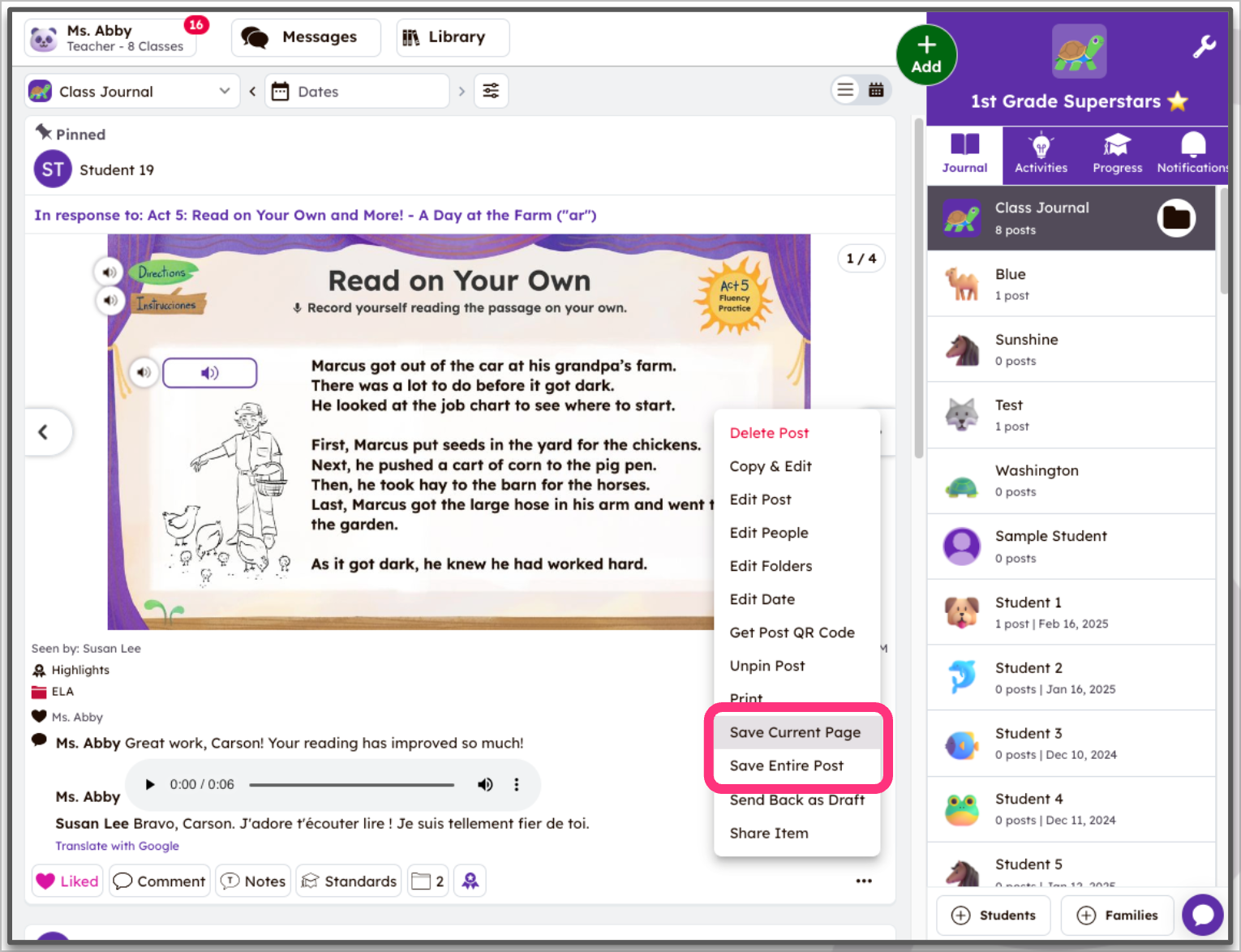Open filter options beside the Dates field

coord(491,90)
